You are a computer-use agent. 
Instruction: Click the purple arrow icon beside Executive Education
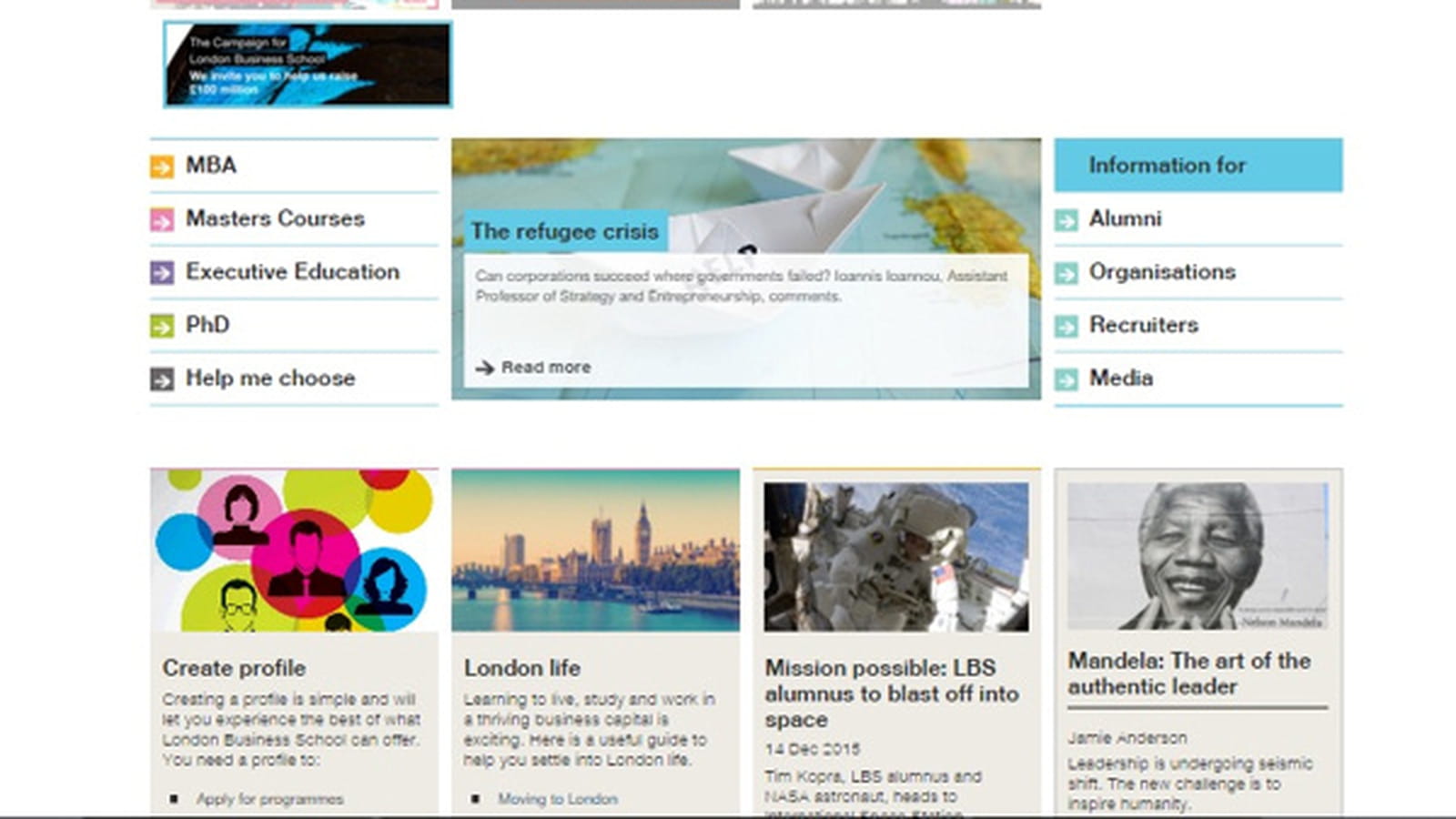(162, 273)
